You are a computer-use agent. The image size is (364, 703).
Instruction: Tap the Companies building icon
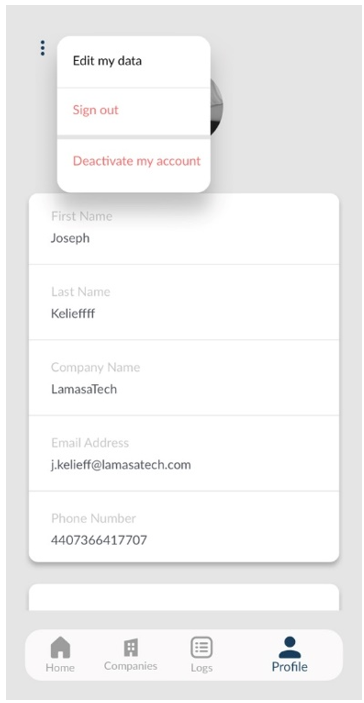tap(131, 648)
